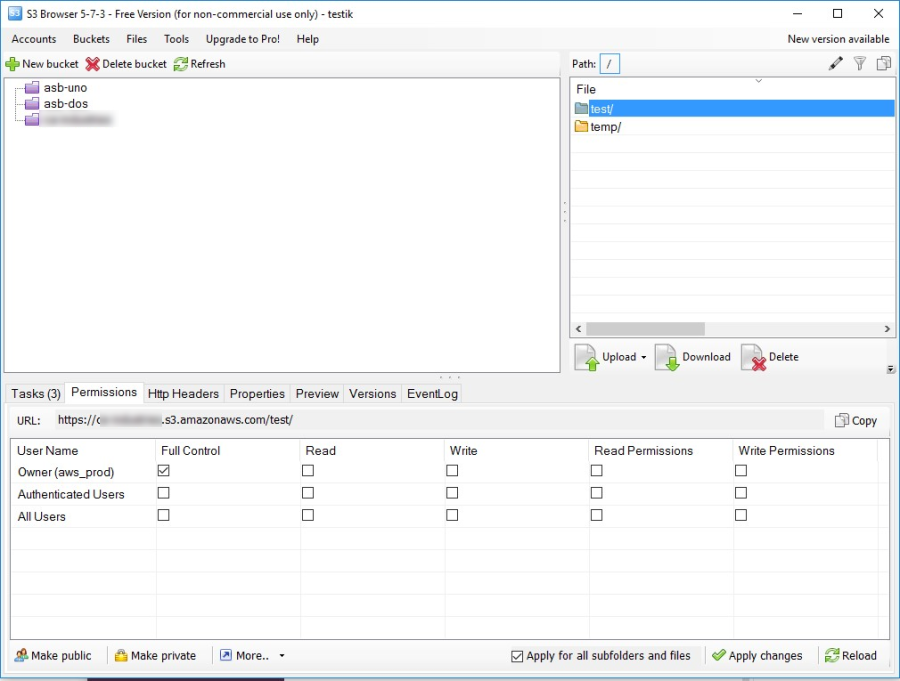Open the Files menu
900x681 pixels.
coord(137,39)
